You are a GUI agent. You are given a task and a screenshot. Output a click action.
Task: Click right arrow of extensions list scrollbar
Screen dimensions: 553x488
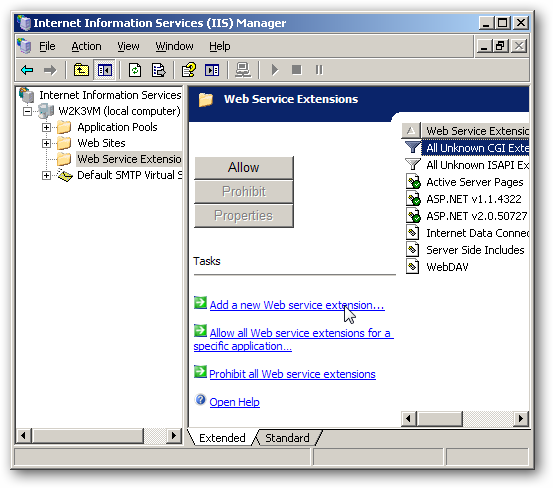(x=521, y=419)
